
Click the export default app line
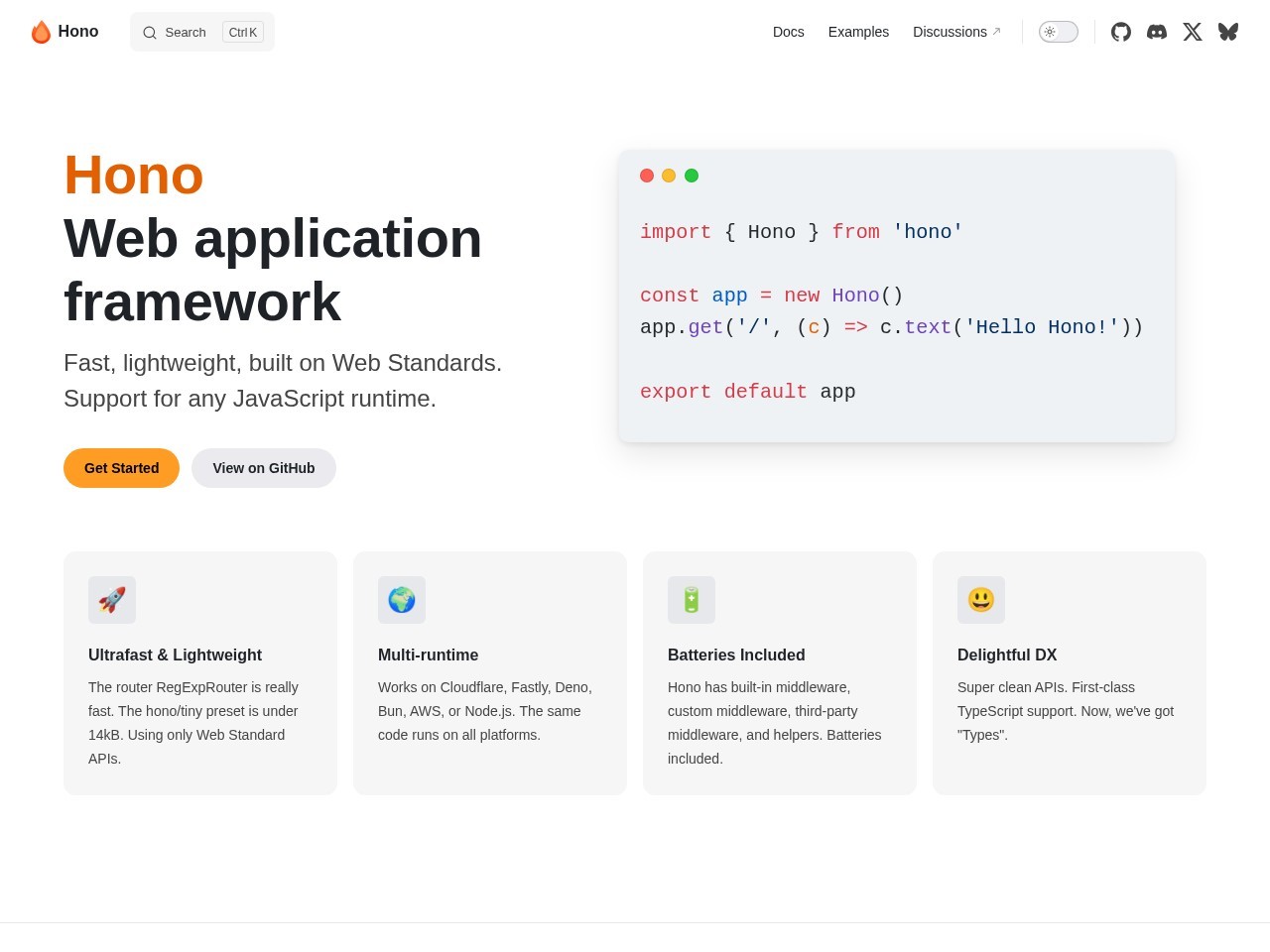(x=747, y=392)
